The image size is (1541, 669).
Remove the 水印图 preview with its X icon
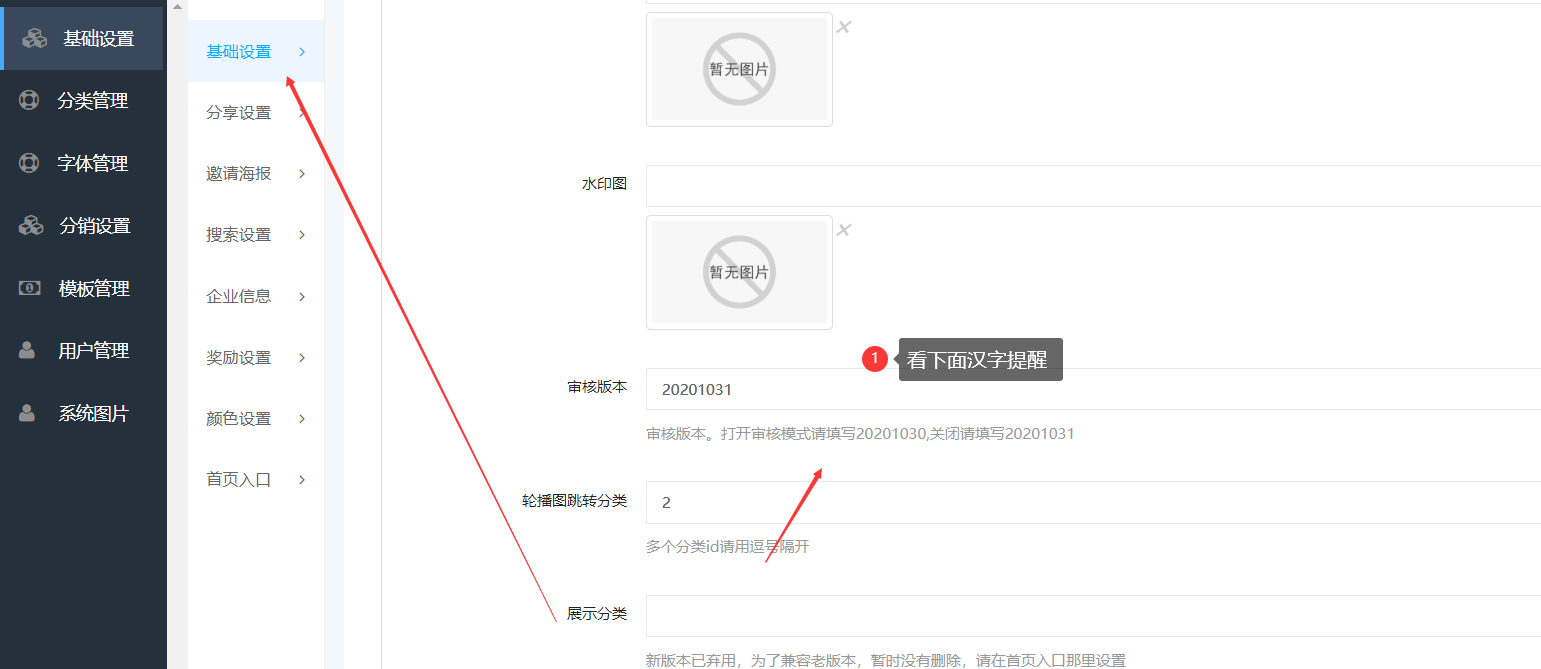point(843,230)
